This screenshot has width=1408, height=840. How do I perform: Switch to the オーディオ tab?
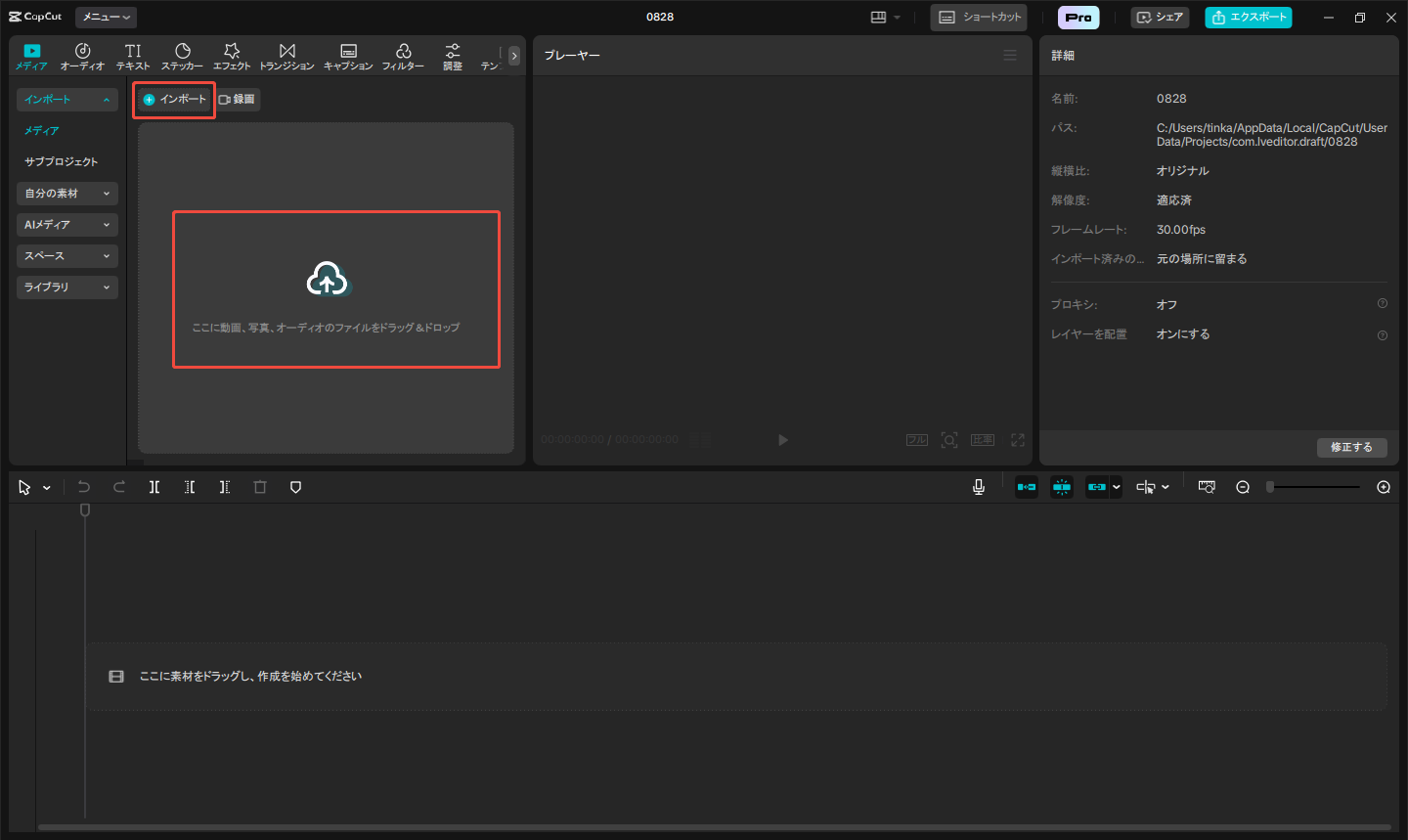coord(82,57)
